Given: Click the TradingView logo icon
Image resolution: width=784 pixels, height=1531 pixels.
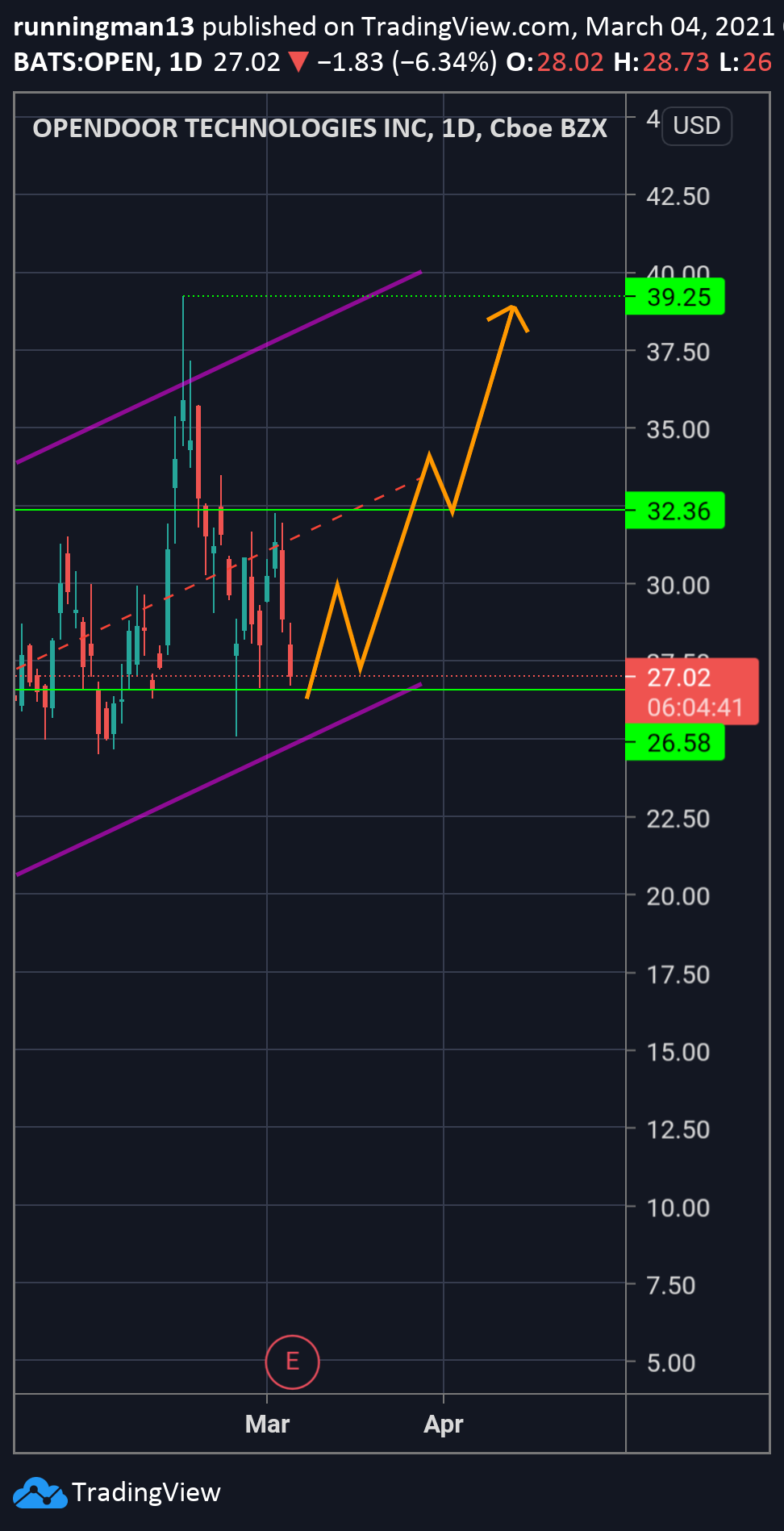Looking at the screenshot, I should [x=40, y=1492].
